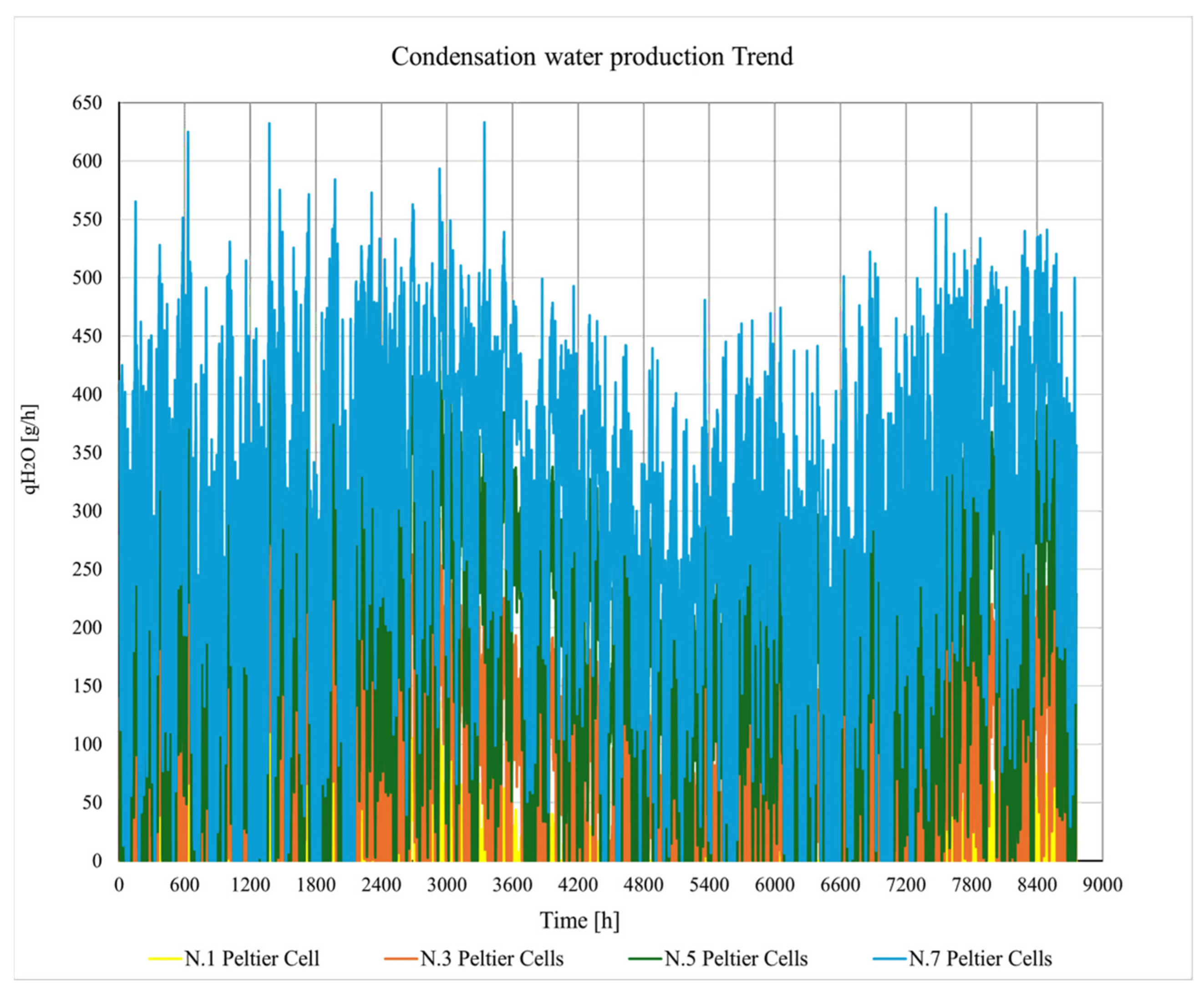1204x991 pixels.
Task: Click the yellow legend line swatch
Action: [165, 958]
